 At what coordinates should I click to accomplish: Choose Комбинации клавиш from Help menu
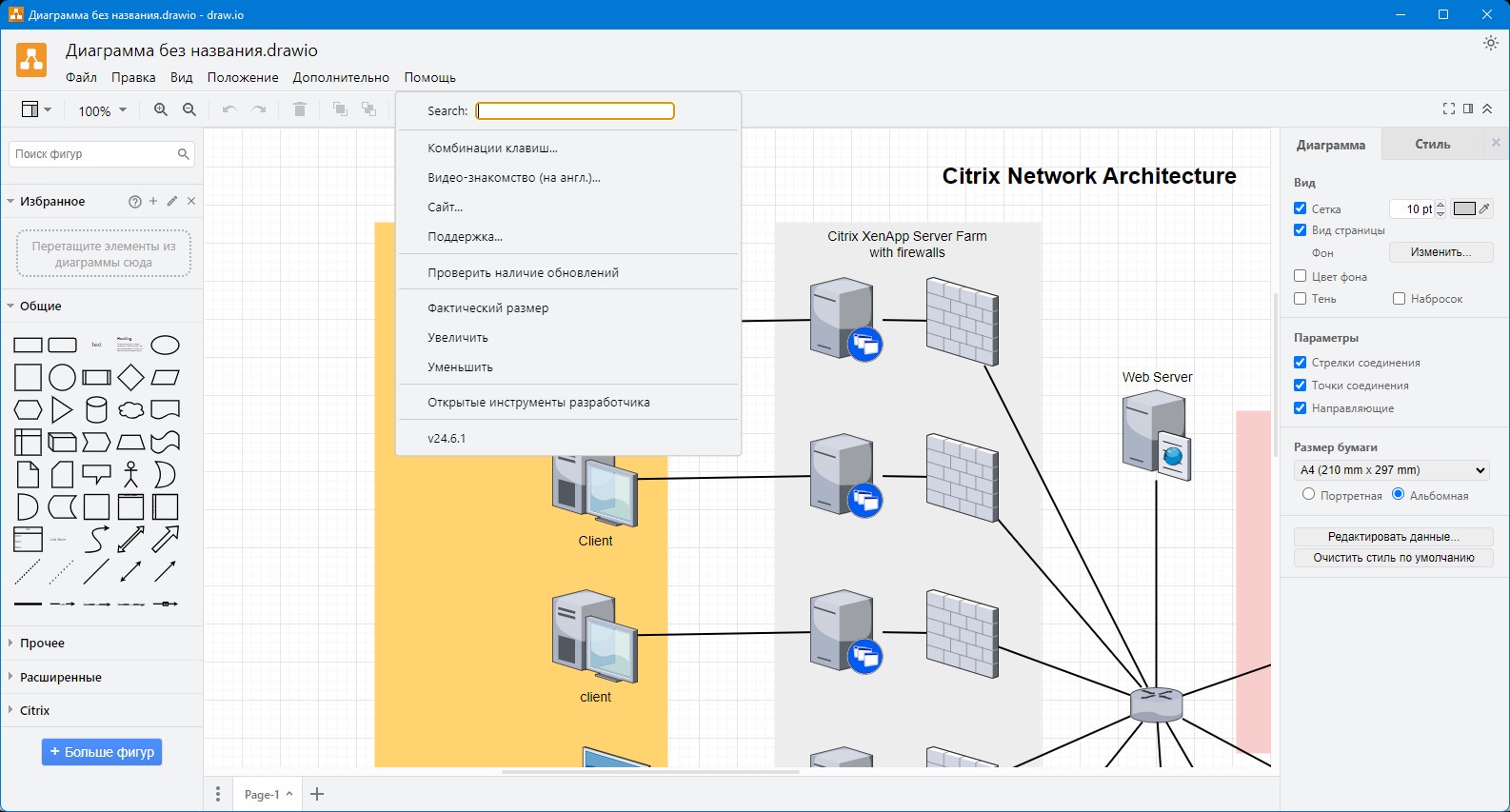click(492, 149)
